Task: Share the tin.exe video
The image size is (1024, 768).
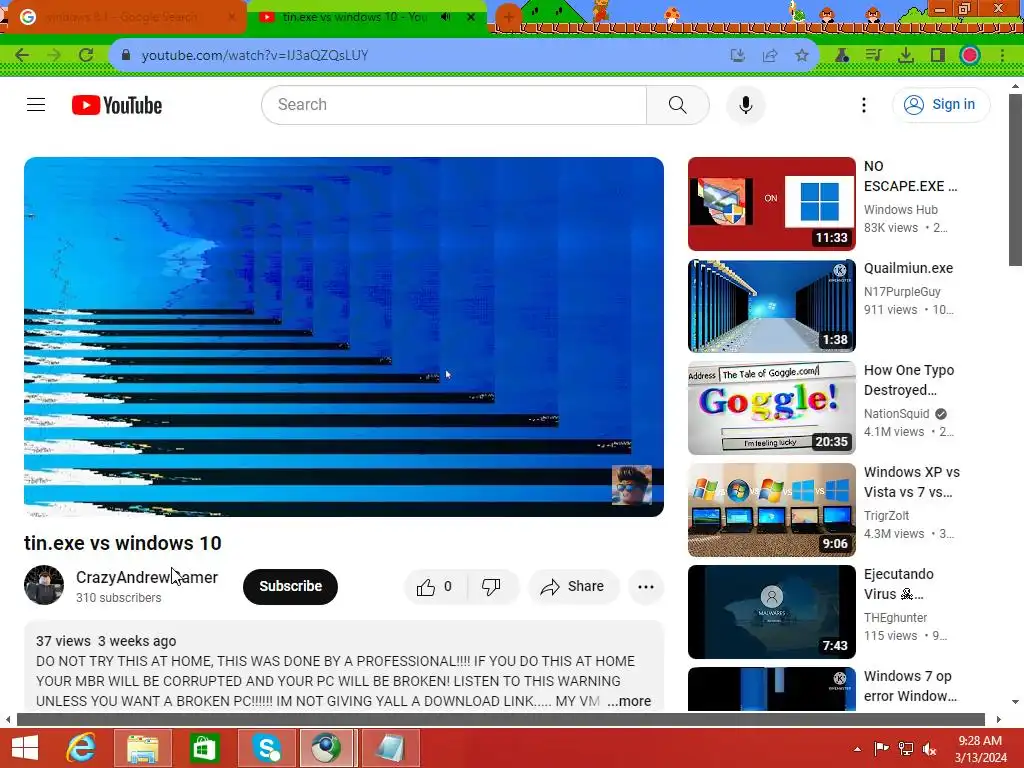Action: tap(572, 586)
